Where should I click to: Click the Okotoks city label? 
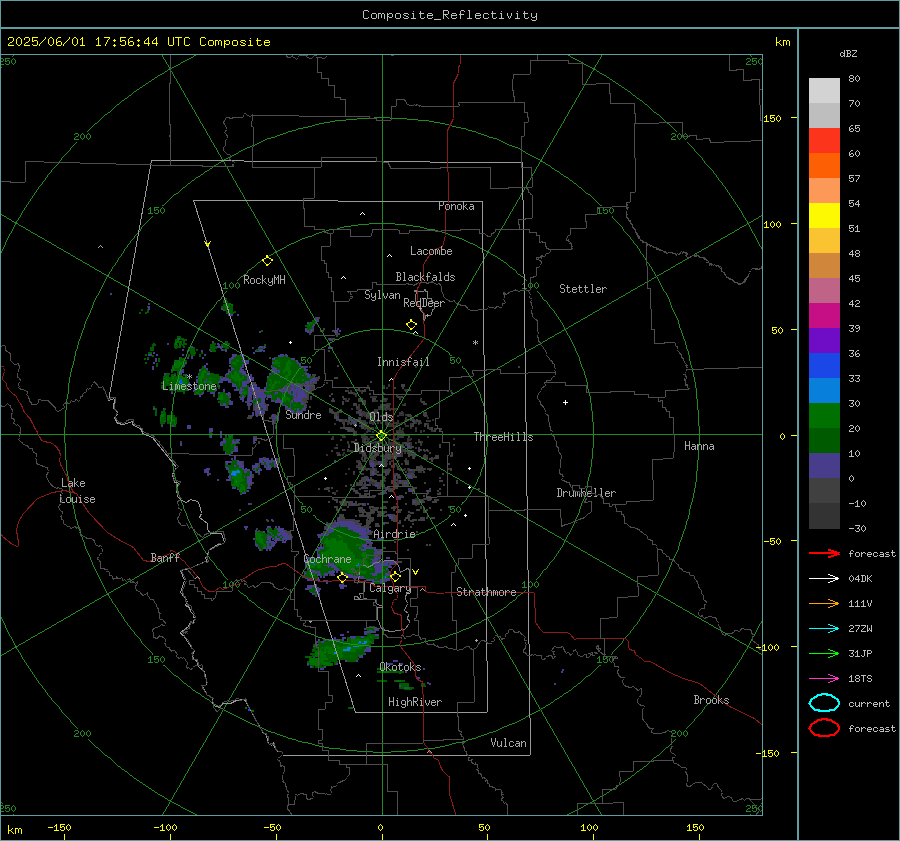pos(400,667)
